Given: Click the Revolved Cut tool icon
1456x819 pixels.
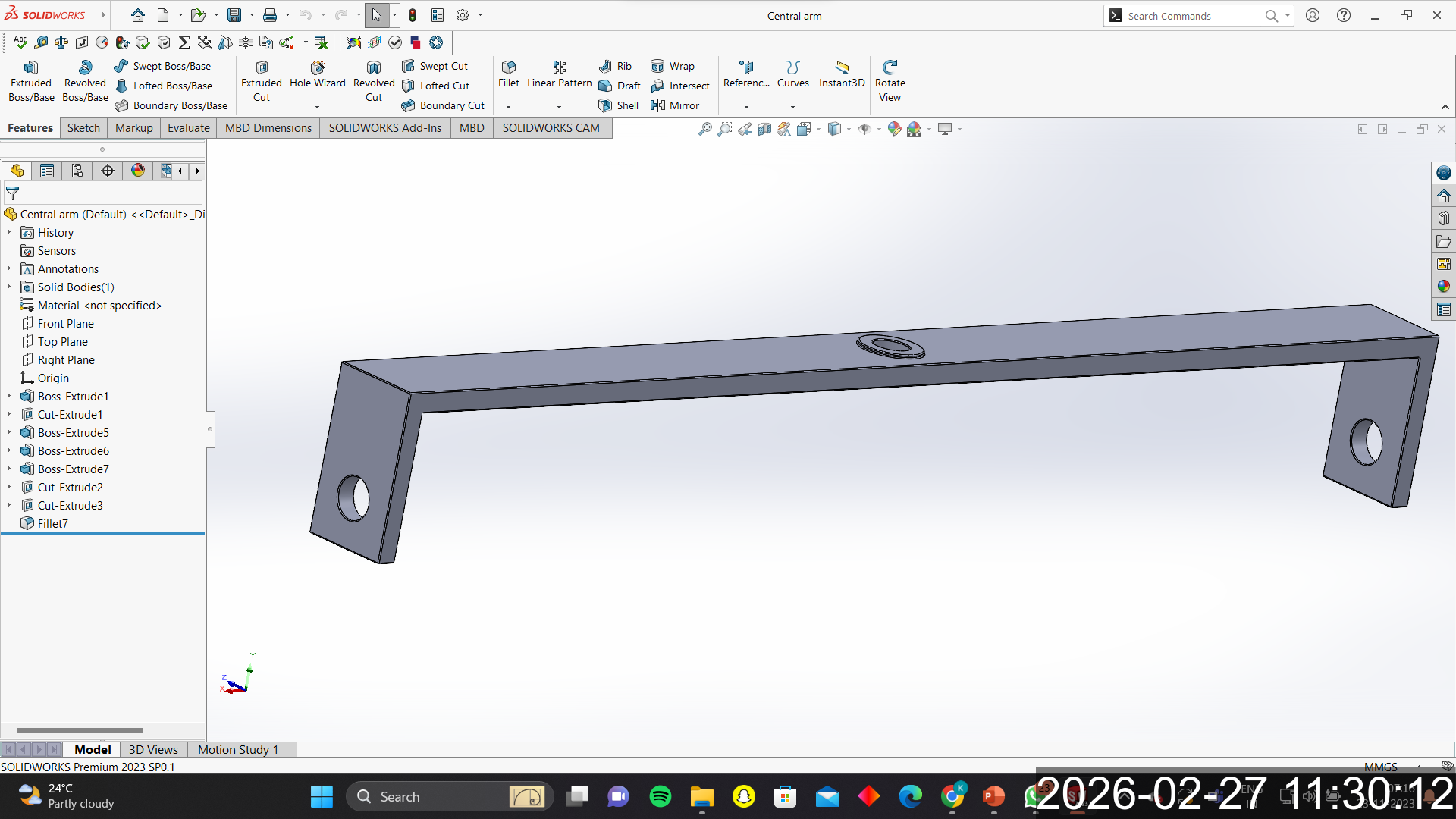Looking at the screenshot, I should pos(373,68).
